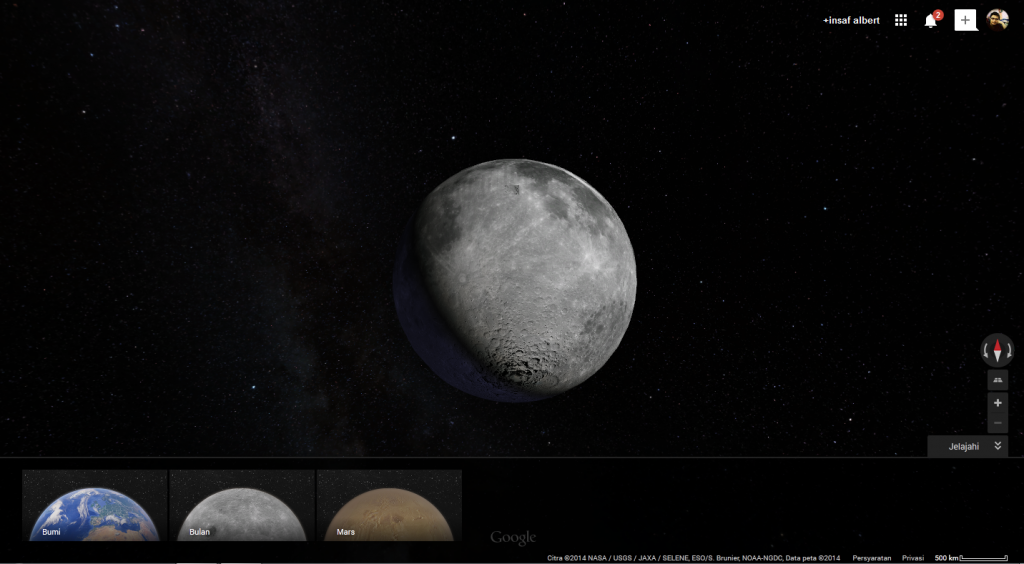Zoom out with the minus button
1024x564 pixels.
(997, 423)
